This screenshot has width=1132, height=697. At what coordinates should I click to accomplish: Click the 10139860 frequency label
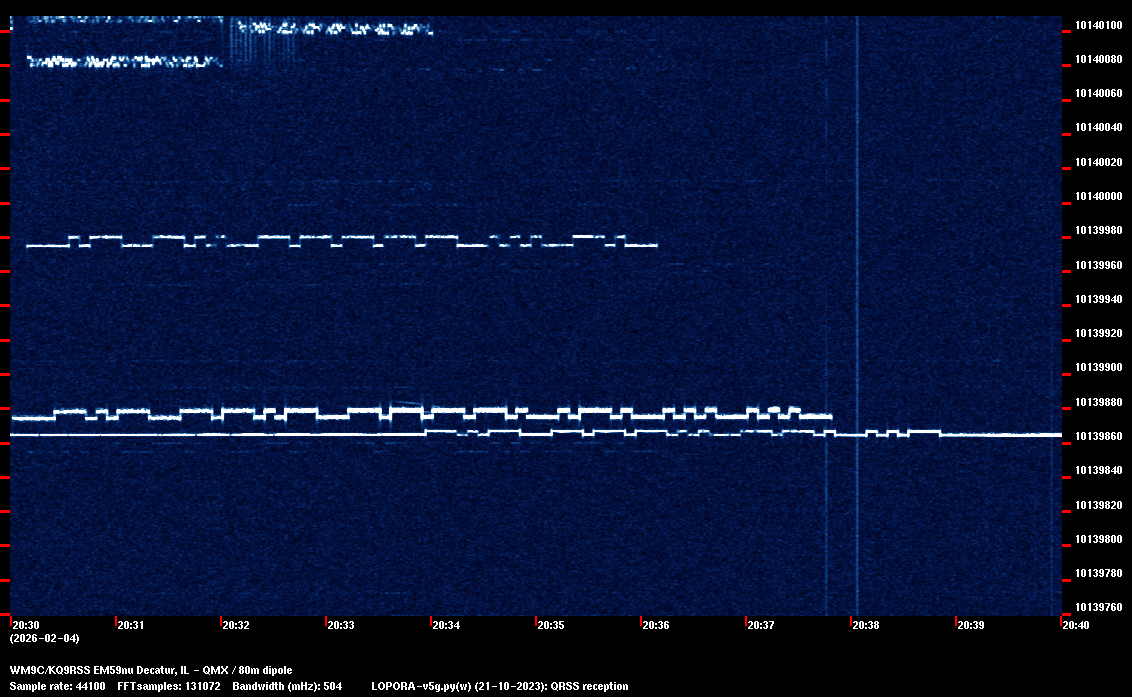pos(1097,437)
